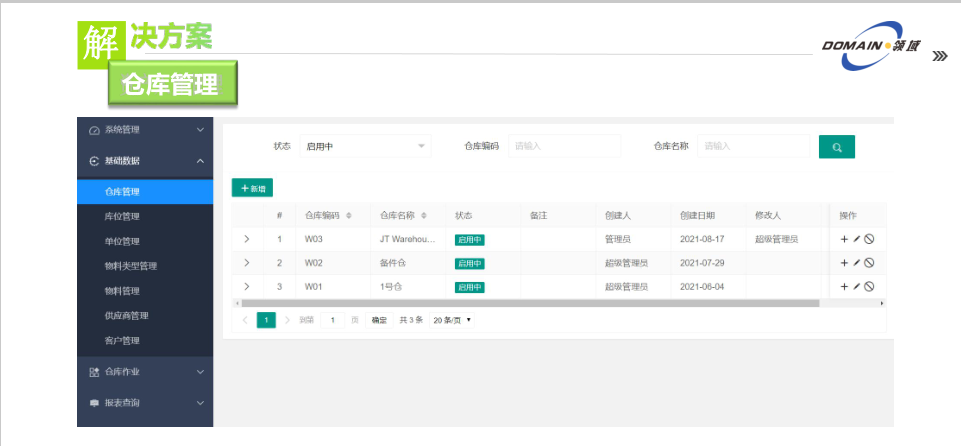The image size is (961, 446).
Task: Click the disable icon in W02 row
Action: 869,263
